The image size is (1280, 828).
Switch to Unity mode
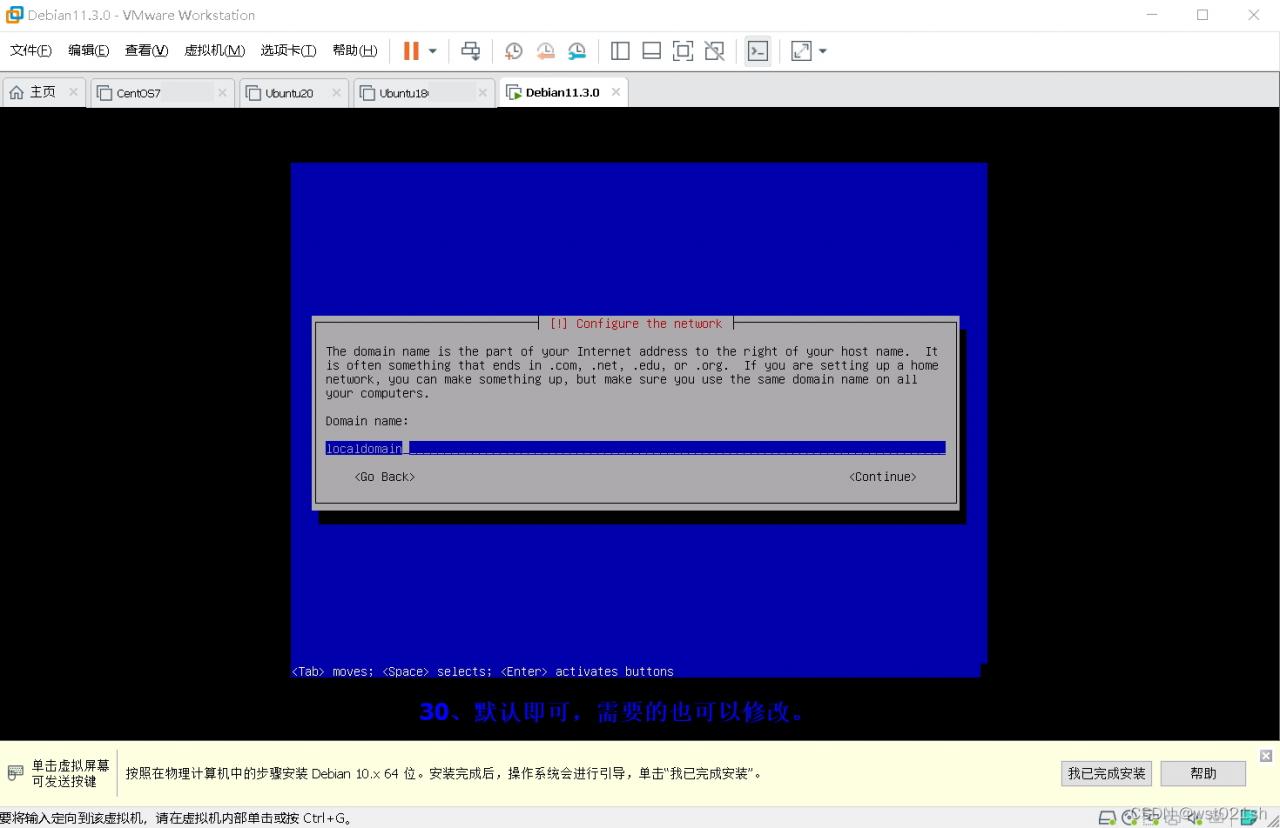click(x=714, y=51)
